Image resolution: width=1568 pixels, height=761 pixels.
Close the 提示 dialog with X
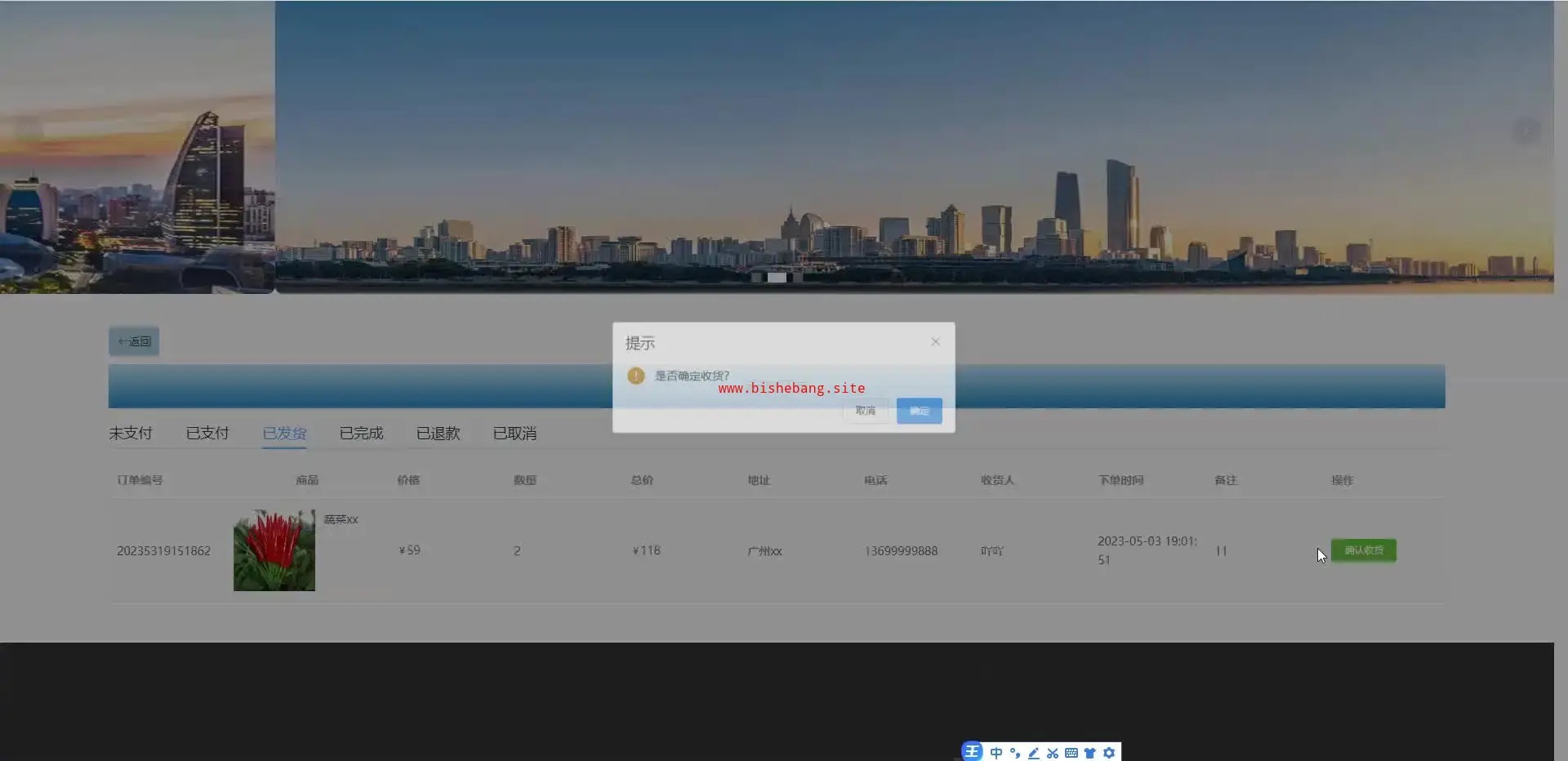[x=935, y=342]
